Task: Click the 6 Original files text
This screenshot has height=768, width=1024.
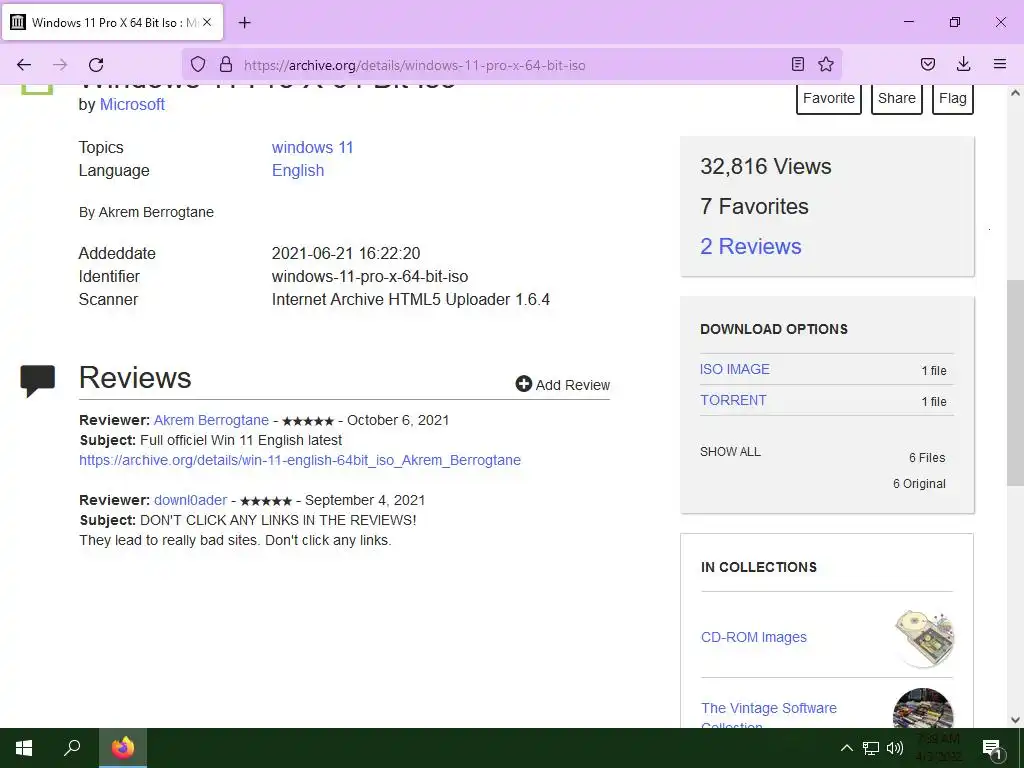Action: tap(919, 484)
